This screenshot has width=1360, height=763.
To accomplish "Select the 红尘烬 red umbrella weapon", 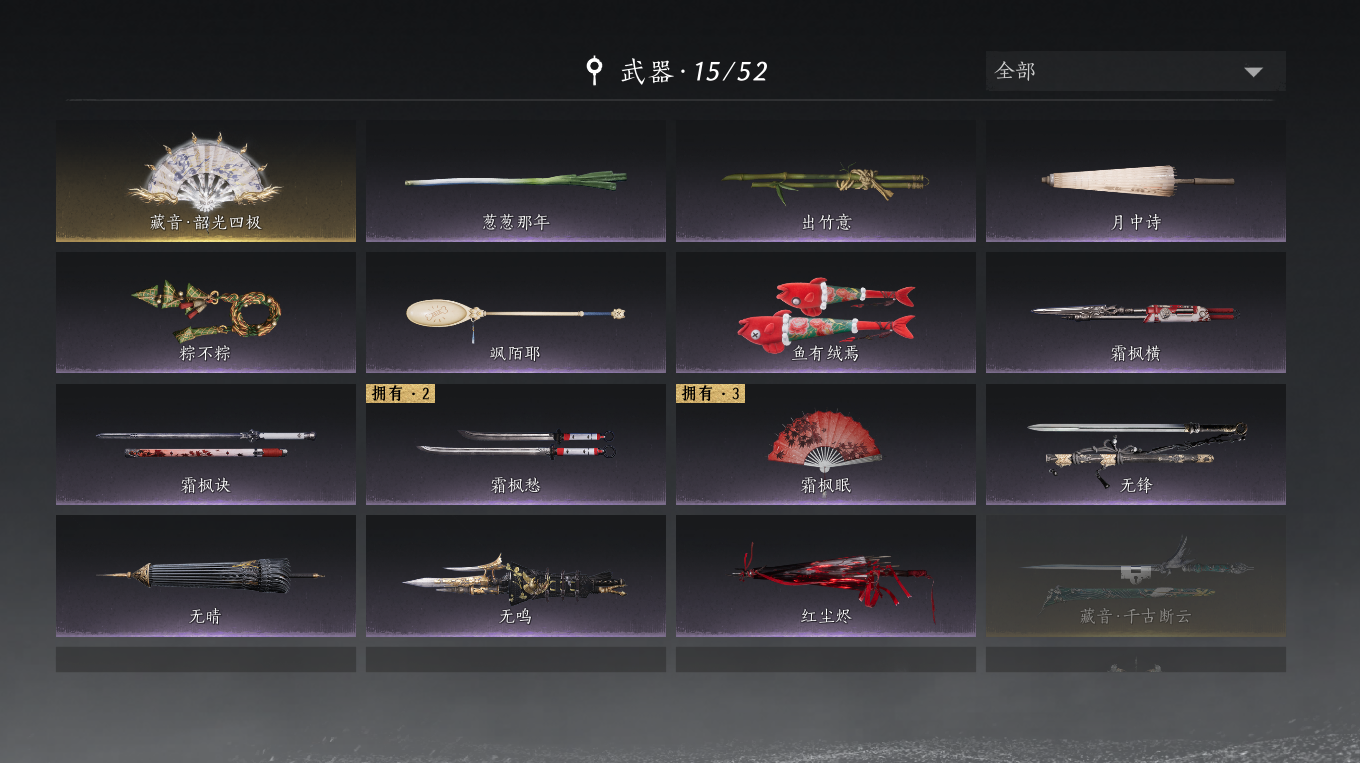I will click(x=826, y=575).
